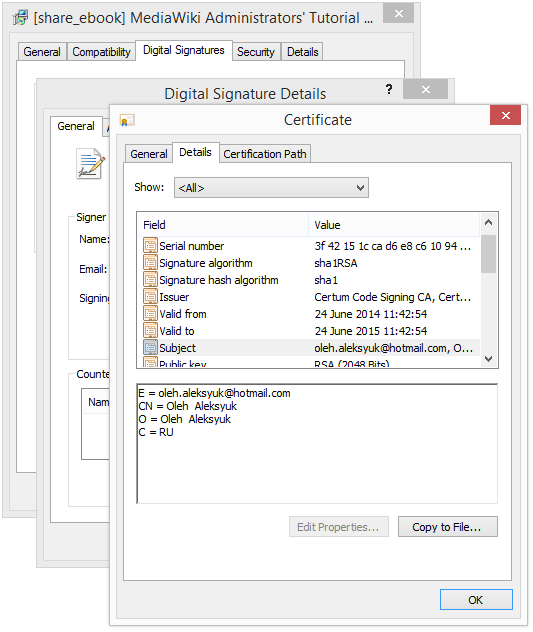Click the value '3f 42 15 1c ca d6 e8 c6 10 94 ...'
The width and height of the screenshot is (533, 632).
[x=393, y=246]
